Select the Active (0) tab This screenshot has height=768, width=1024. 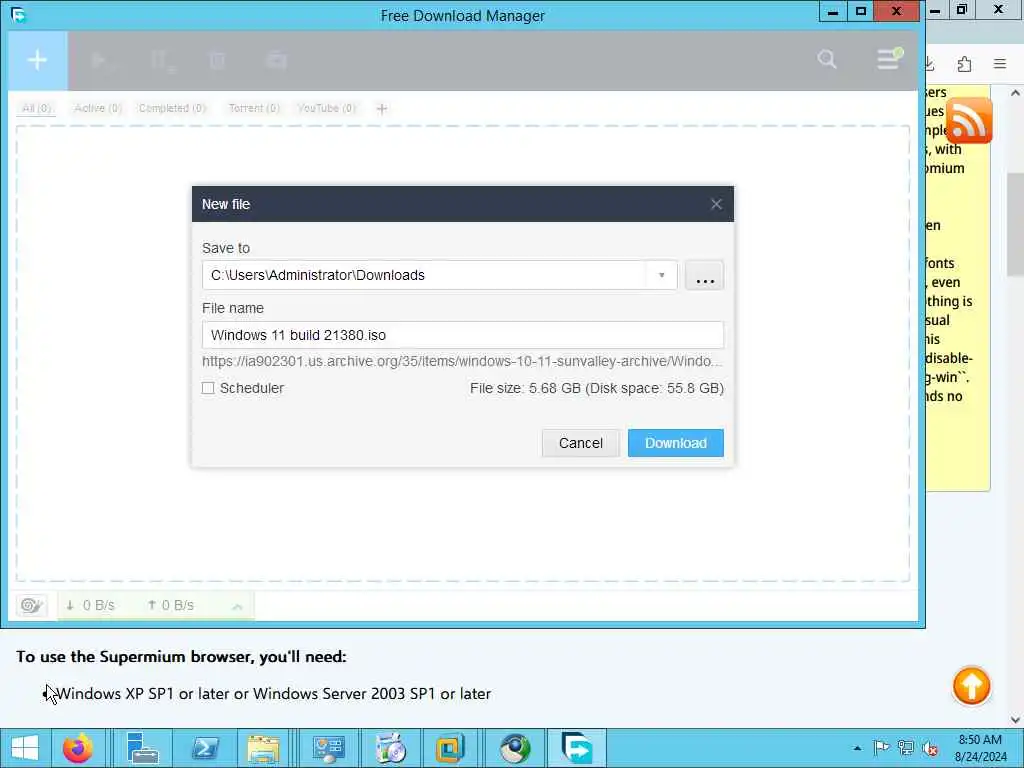(98, 108)
